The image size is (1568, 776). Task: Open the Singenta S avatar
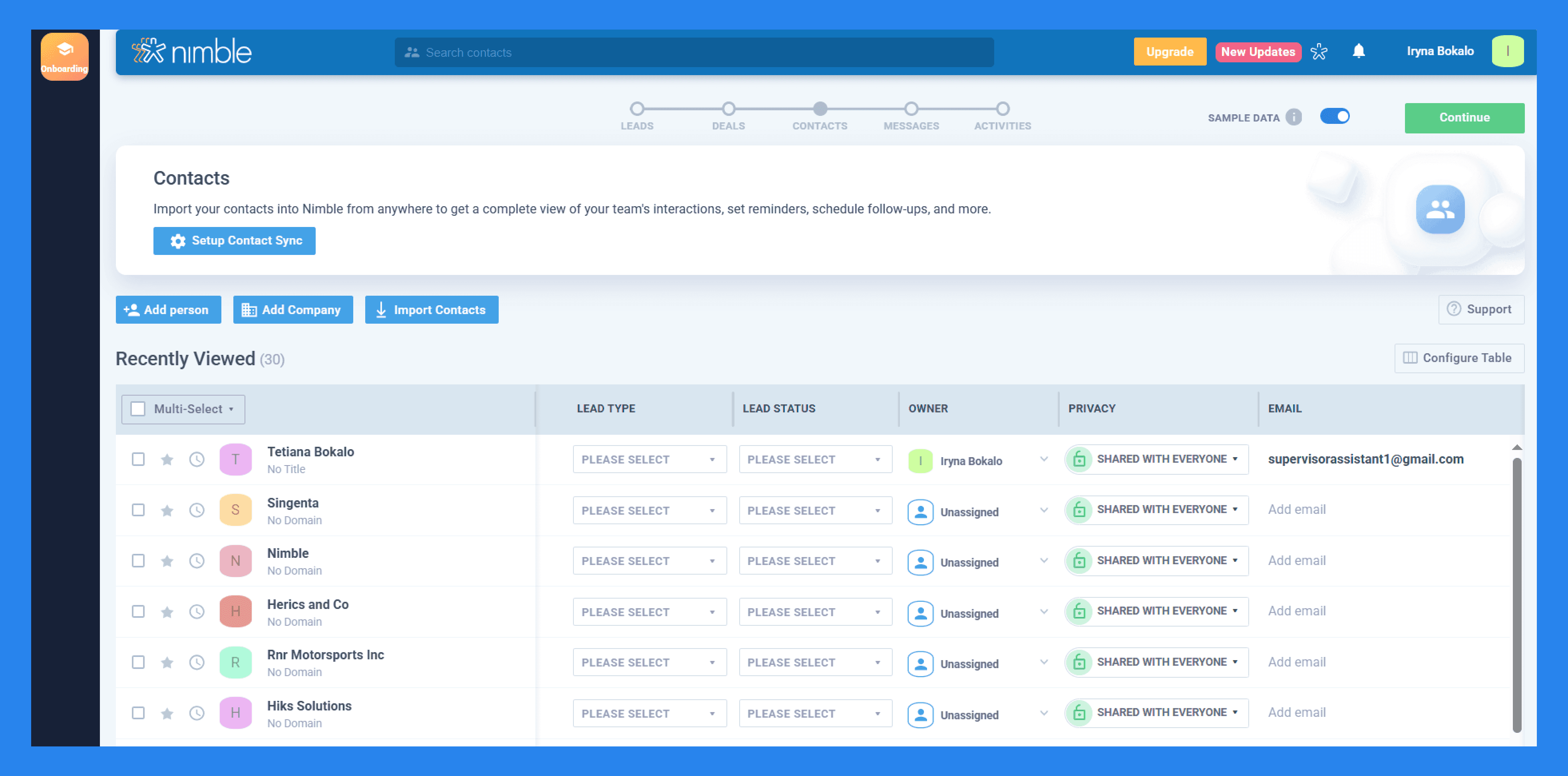click(236, 511)
